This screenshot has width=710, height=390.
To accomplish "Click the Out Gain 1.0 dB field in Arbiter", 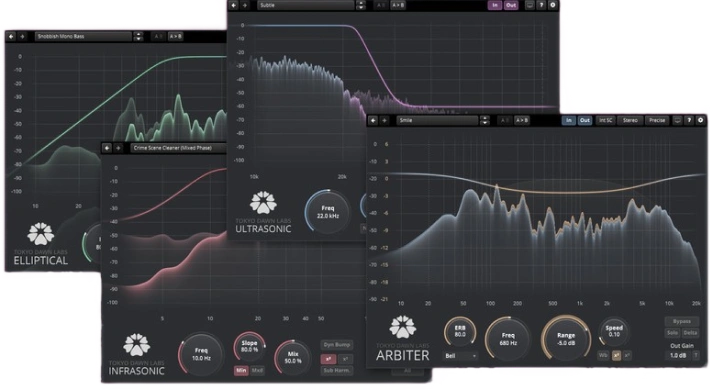I will click(x=678, y=356).
